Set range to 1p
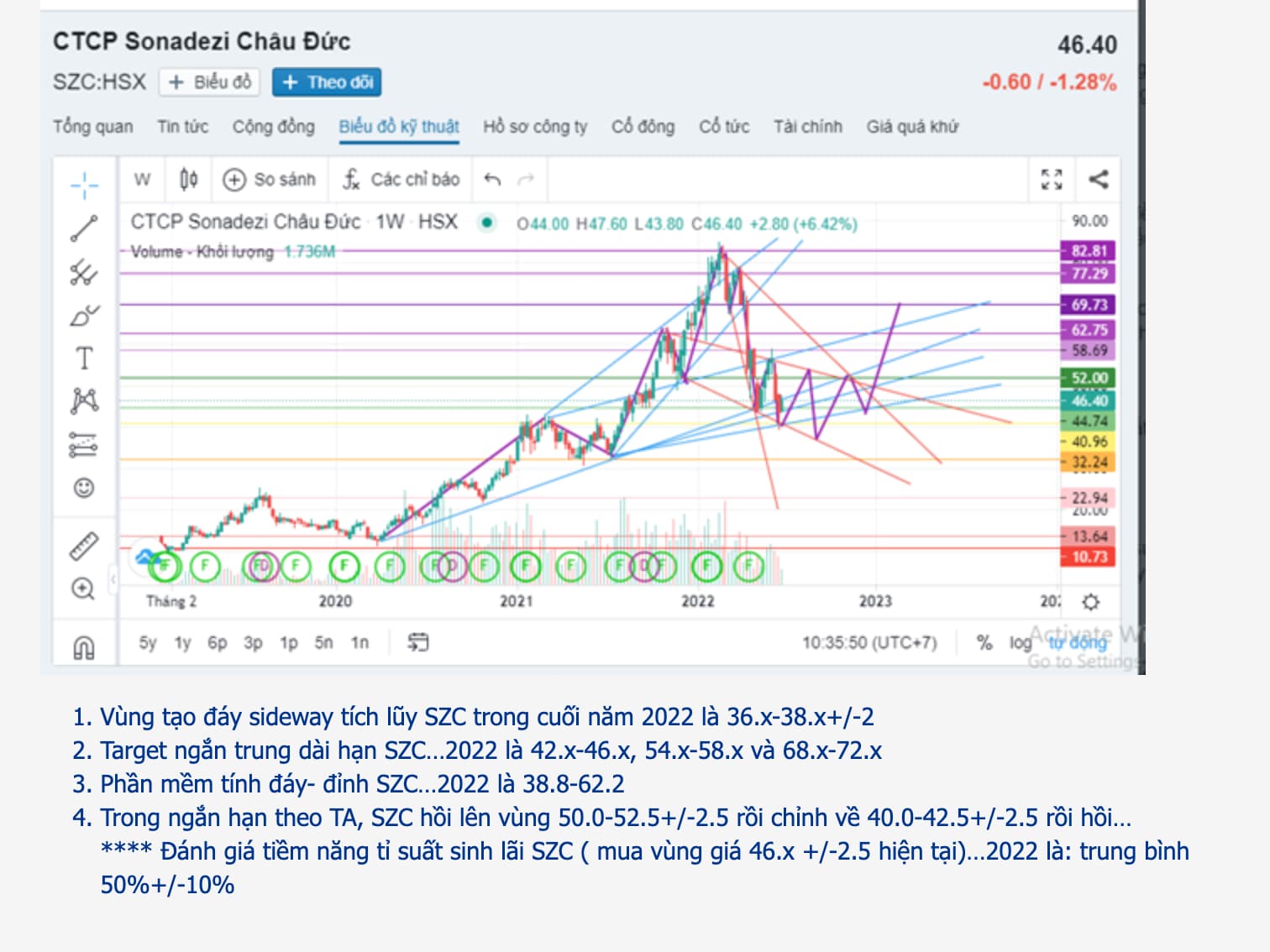 [289, 642]
